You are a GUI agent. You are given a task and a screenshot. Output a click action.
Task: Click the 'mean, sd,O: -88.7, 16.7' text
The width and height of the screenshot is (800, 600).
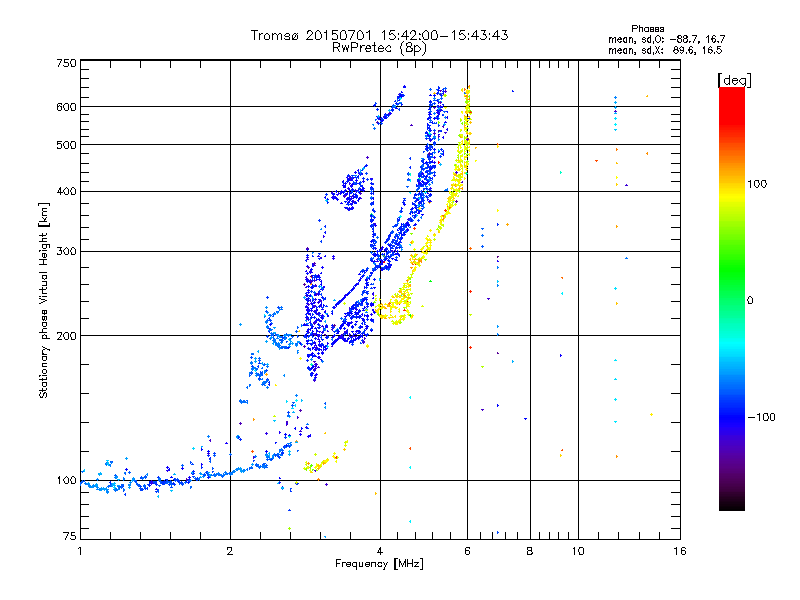pos(666,39)
